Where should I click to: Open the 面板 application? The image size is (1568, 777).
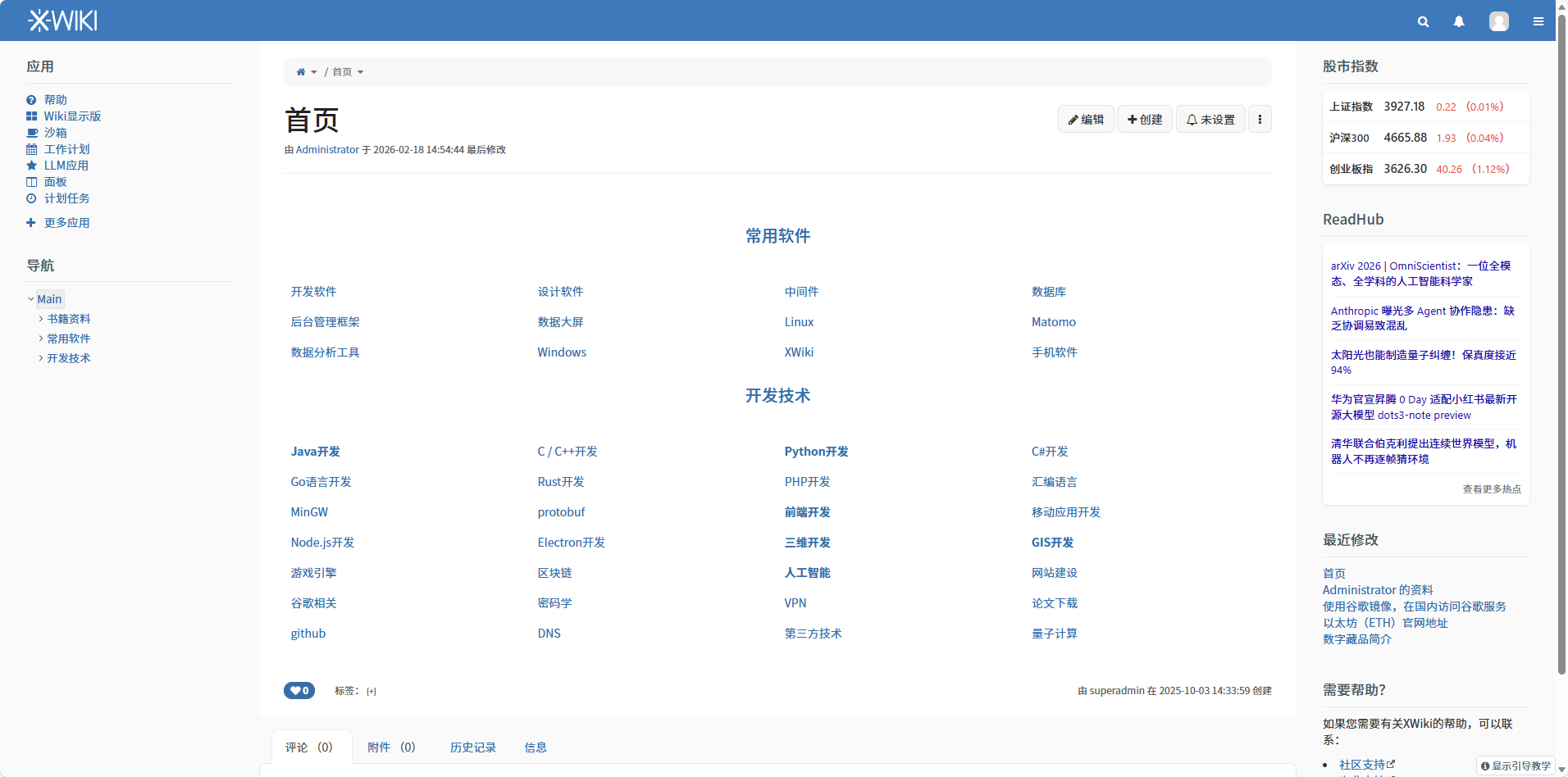point(55,182)
